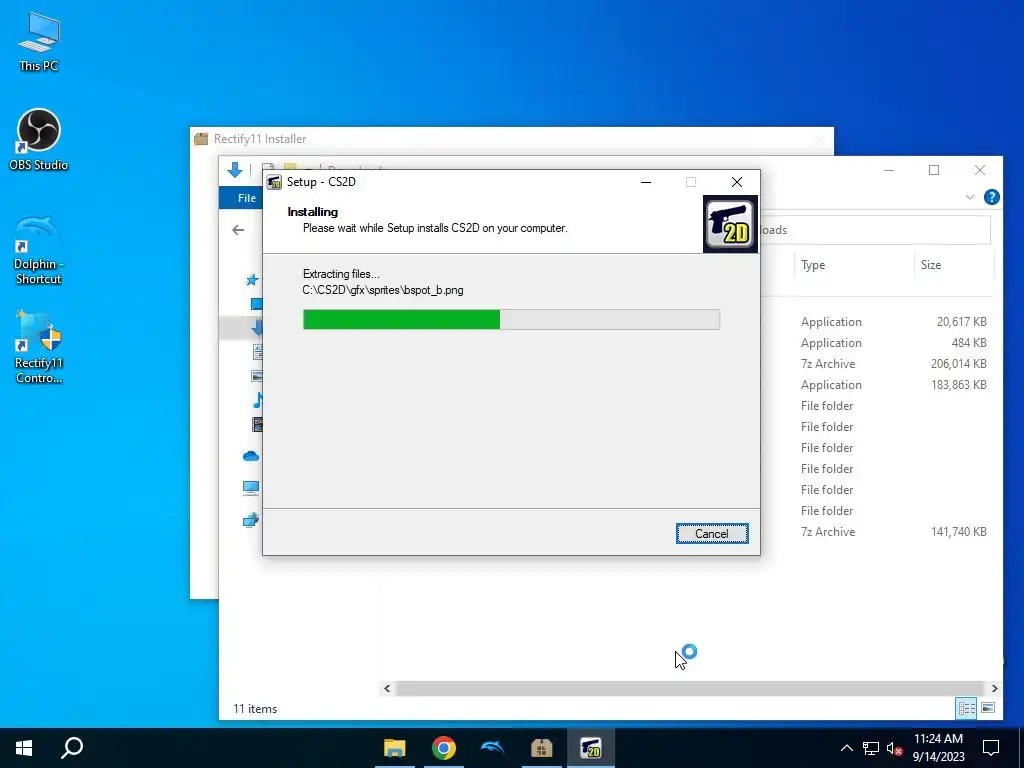Open network status tray icon
1024x768 pixels.
871,748
